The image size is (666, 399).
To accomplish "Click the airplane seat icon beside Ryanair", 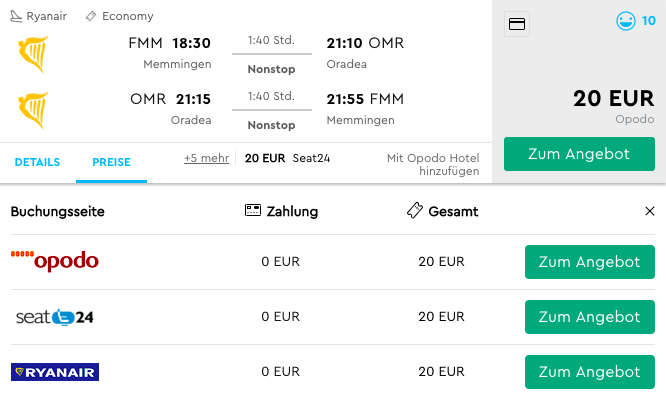I will pyautogui.click(x=16, y=17).
